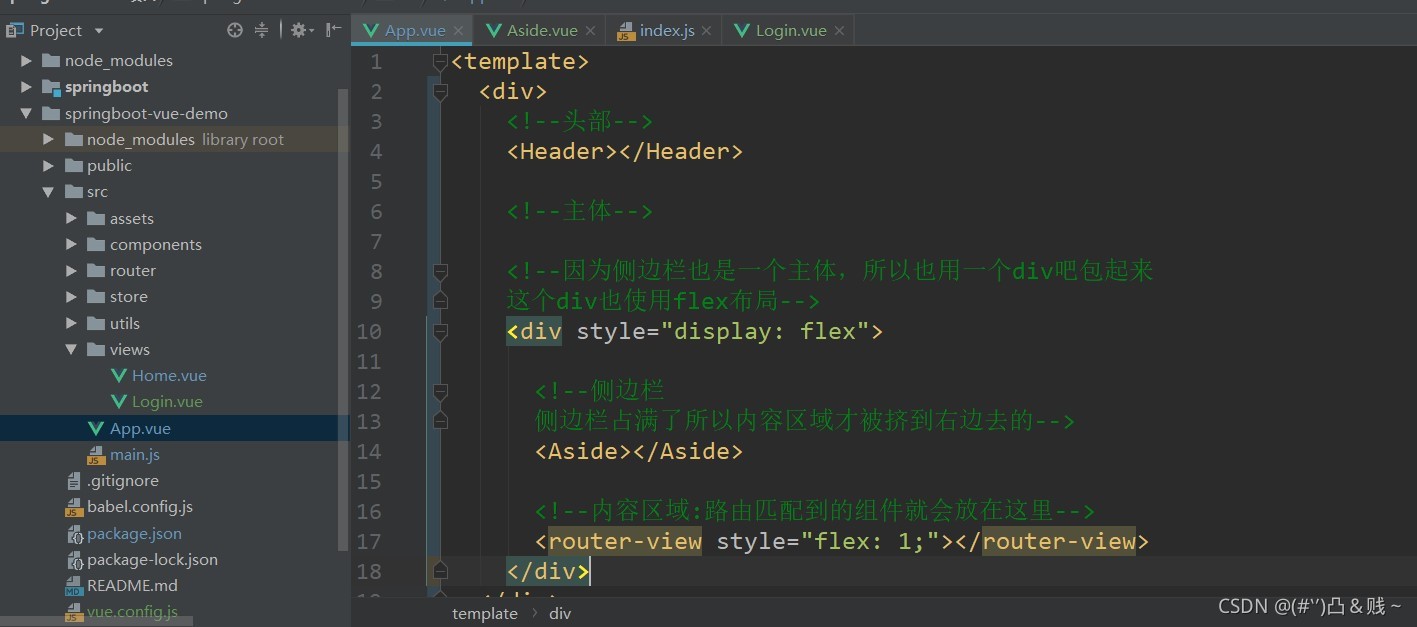Select .gitignore file

(123, 481)
